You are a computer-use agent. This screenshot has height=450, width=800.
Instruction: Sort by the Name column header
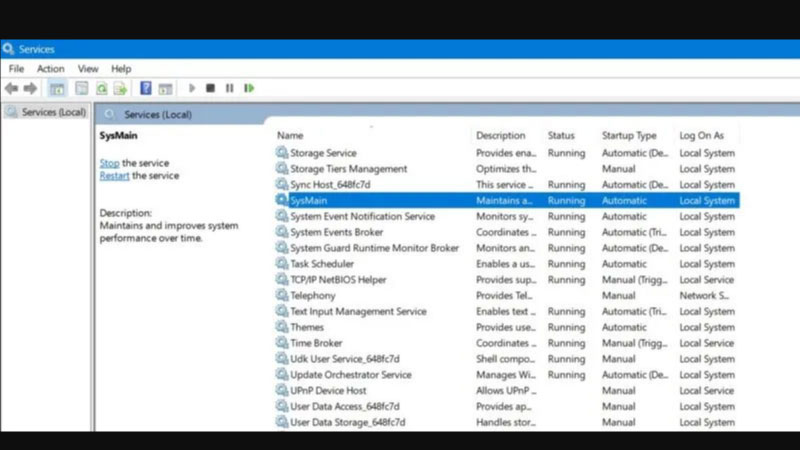(x=290, y=135)
